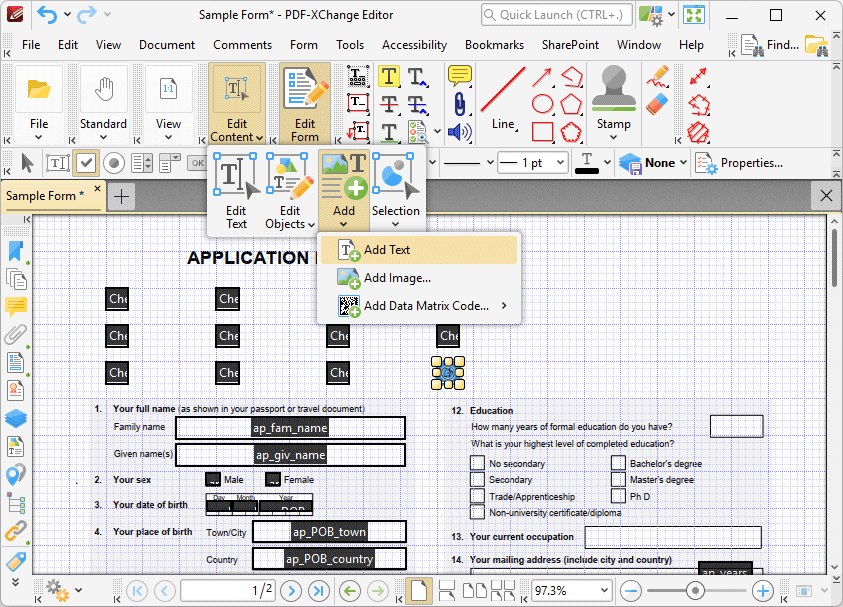Click the Edit Form button
This screenshot has height=607, width=843.
point(305,104)
